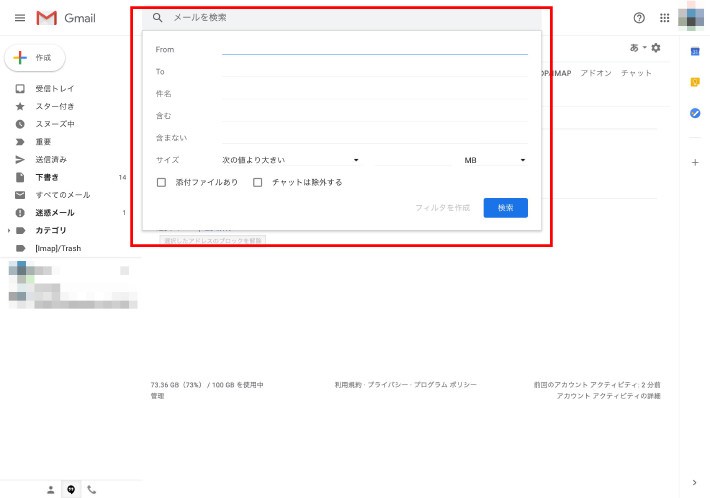Viewport: 710px width, 498px height.
Task: Click the search magnifier icon
Action: click(x=157, y=18)
